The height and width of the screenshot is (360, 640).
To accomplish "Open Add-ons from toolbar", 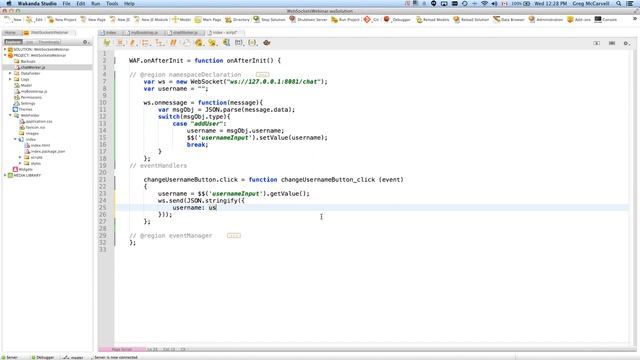I will point(579,20).
